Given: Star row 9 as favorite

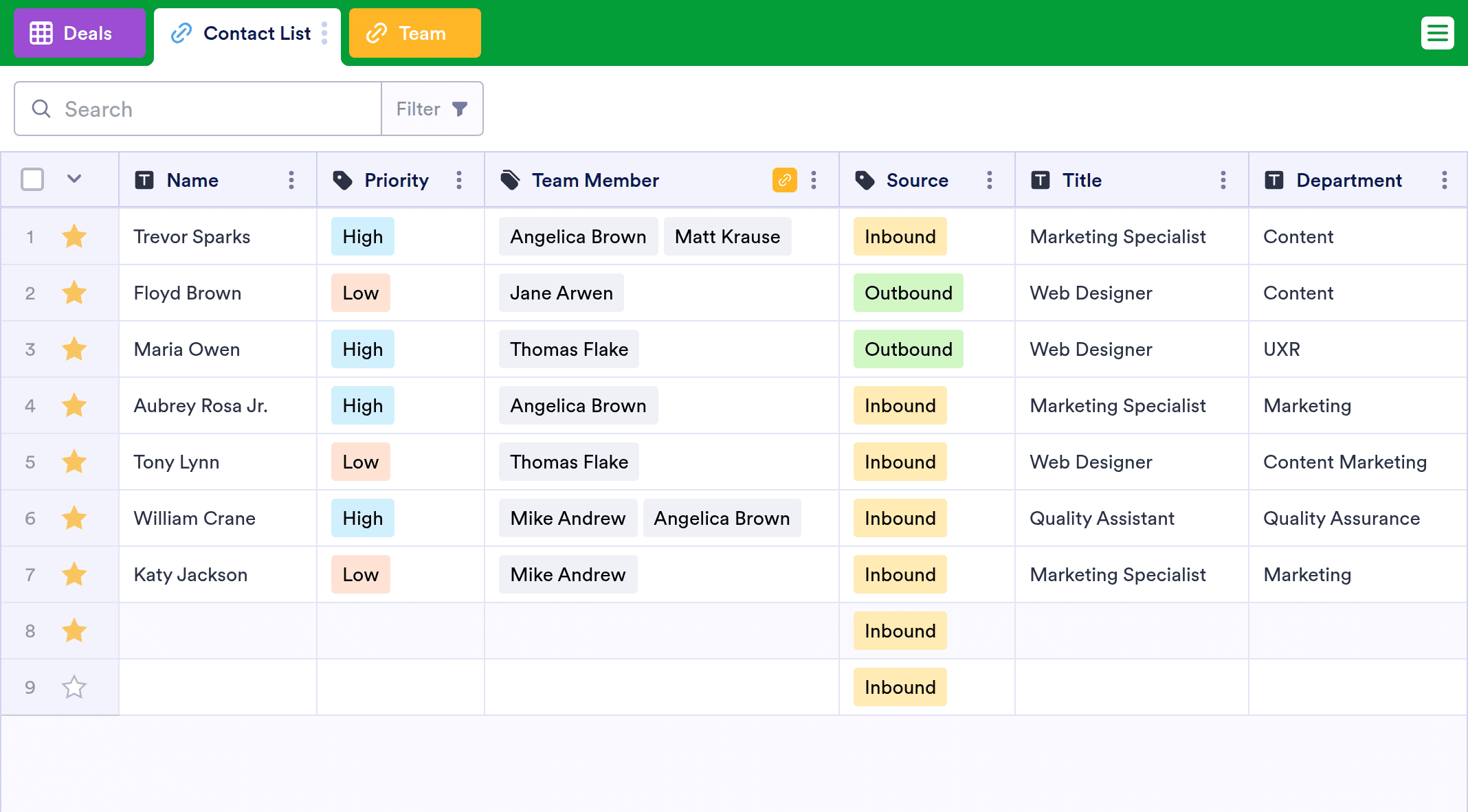Looking at the screenshot, I should (74, 687).
